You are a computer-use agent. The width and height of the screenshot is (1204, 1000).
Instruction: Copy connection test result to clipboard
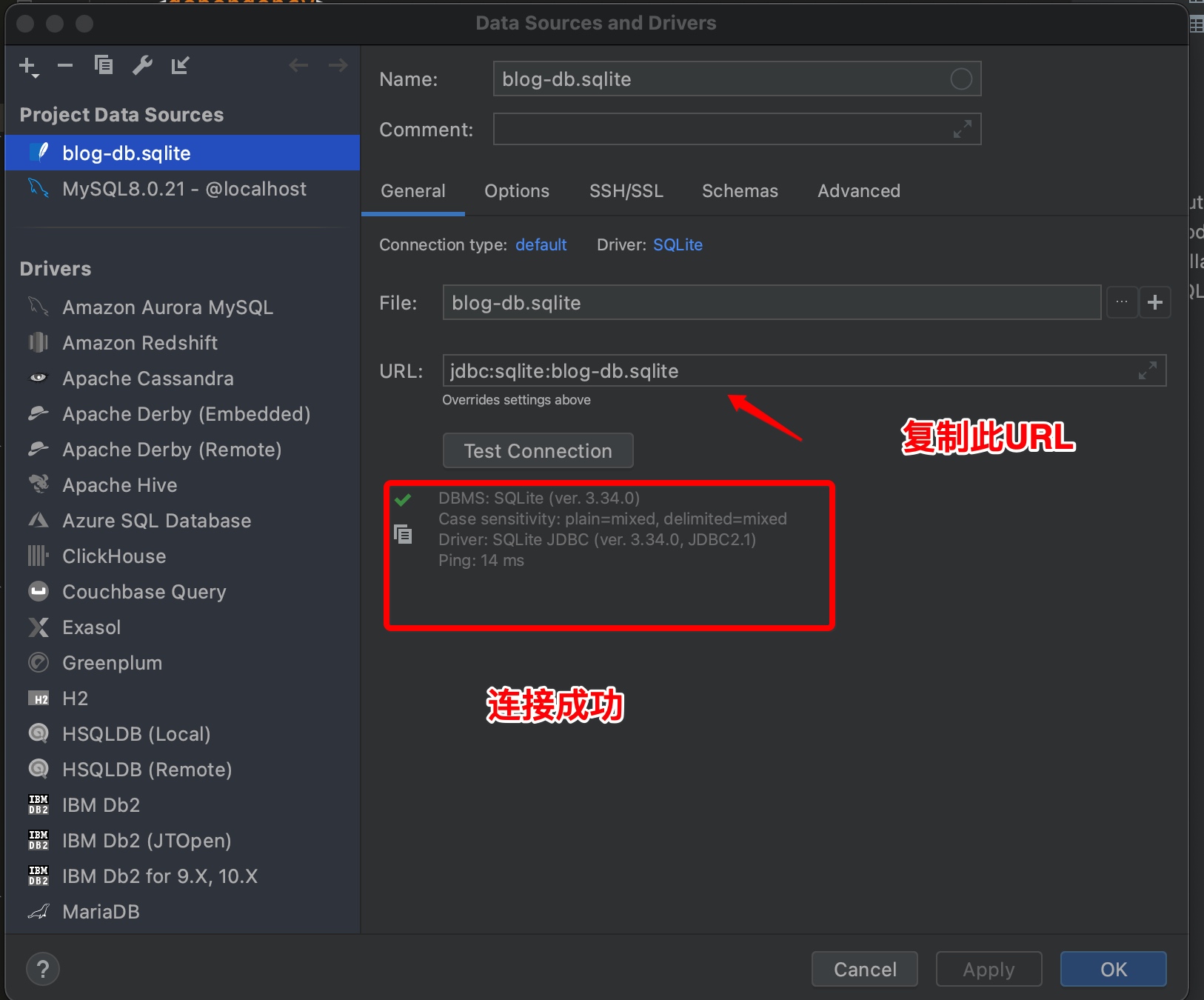click(x=404, y=534)
